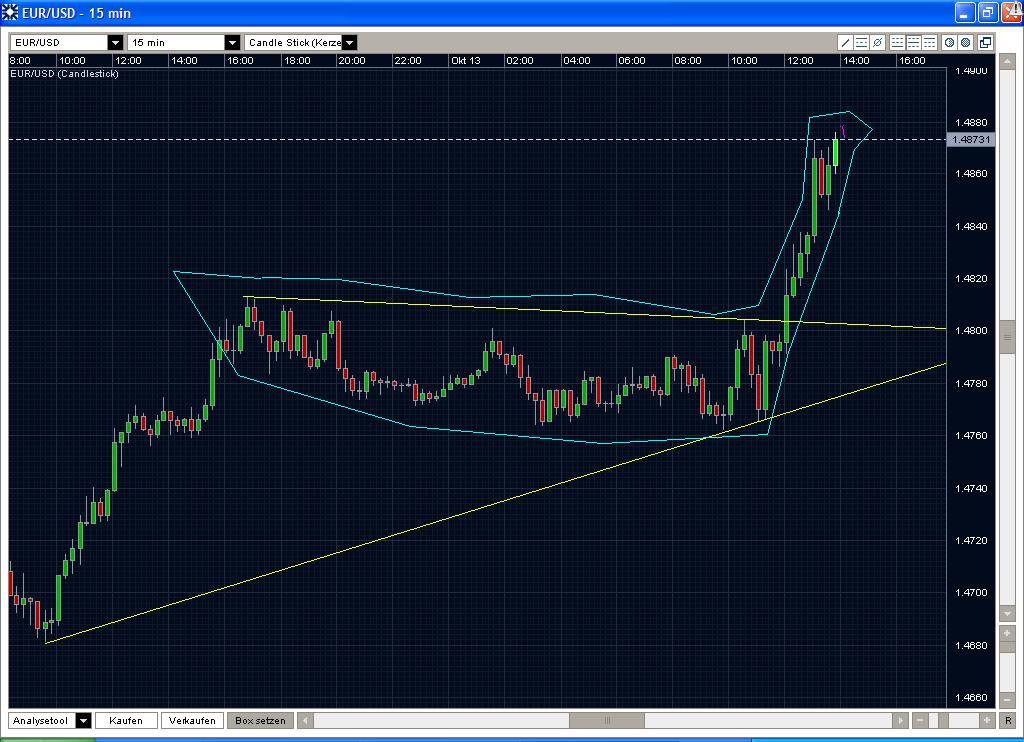Click the horizontal scrollbar left arrow
This screenshot has width=1024, height=742.
tap(304, 720)
